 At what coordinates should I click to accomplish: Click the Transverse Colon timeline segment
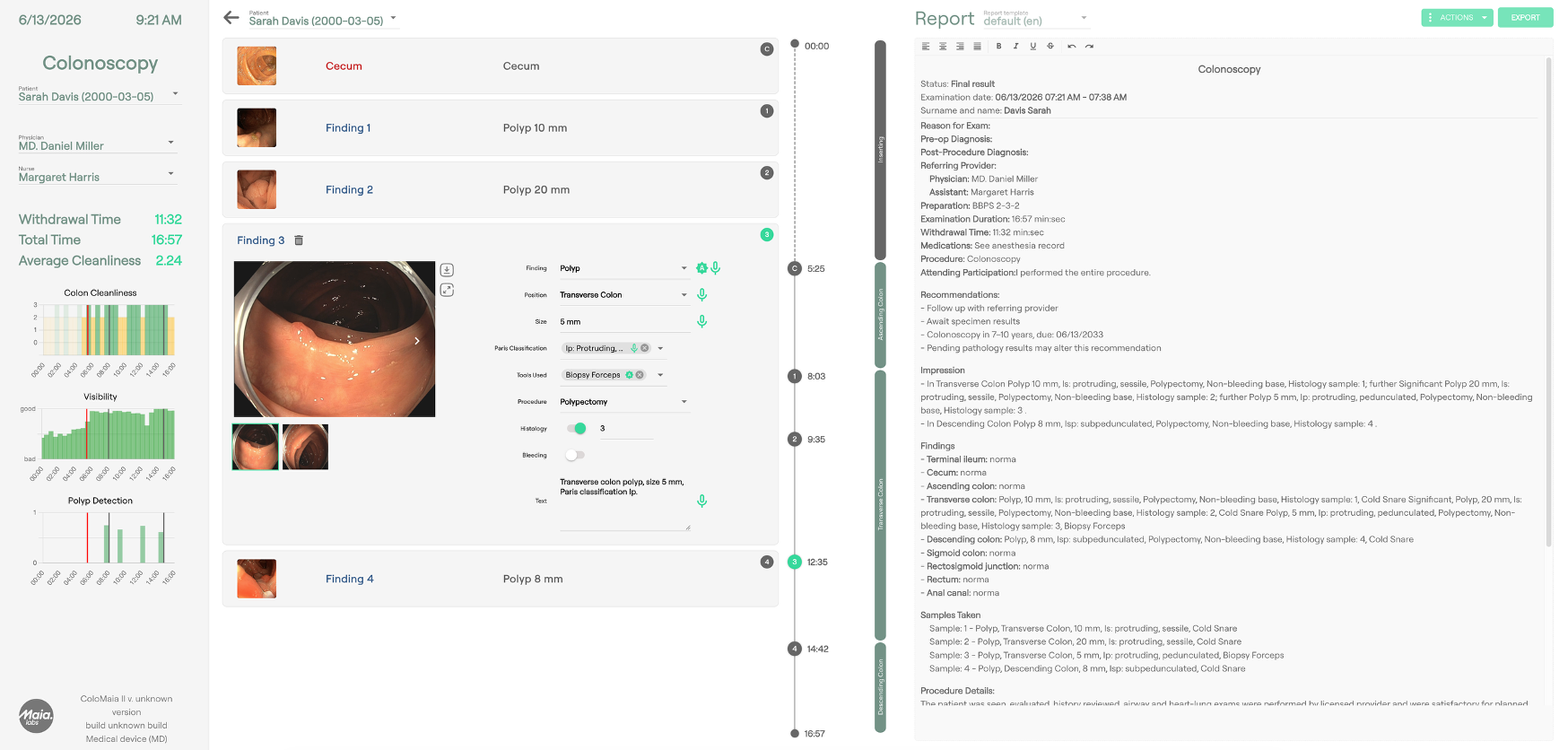[x=880, y=503]
